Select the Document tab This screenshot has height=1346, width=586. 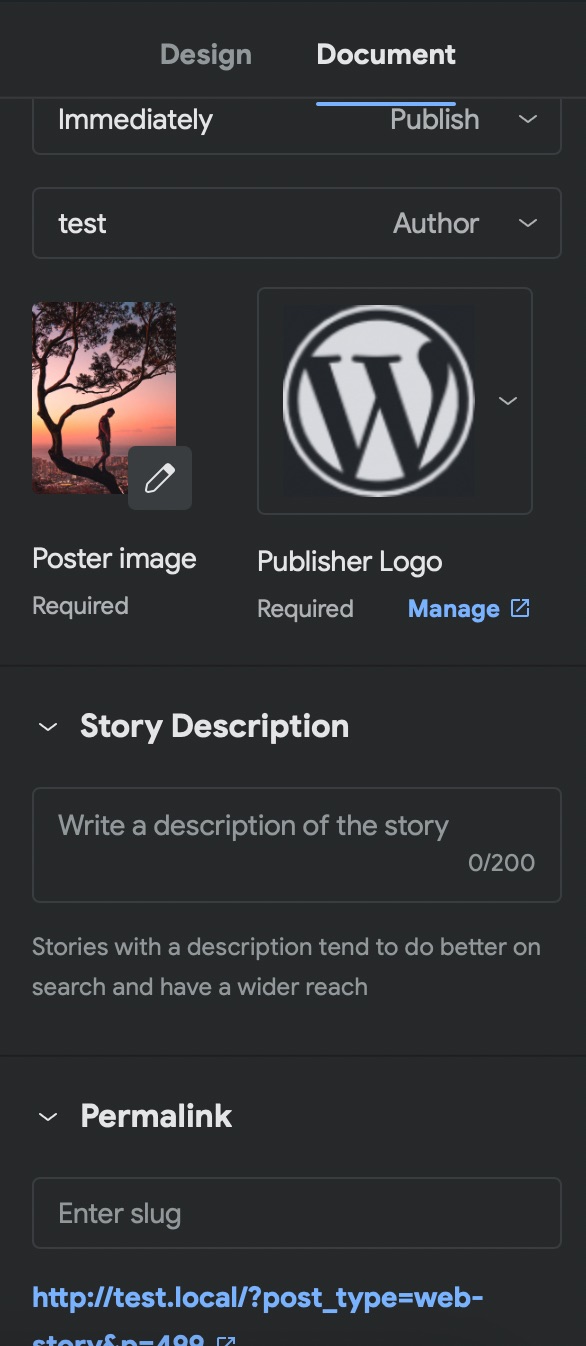(x=386, y=54)
